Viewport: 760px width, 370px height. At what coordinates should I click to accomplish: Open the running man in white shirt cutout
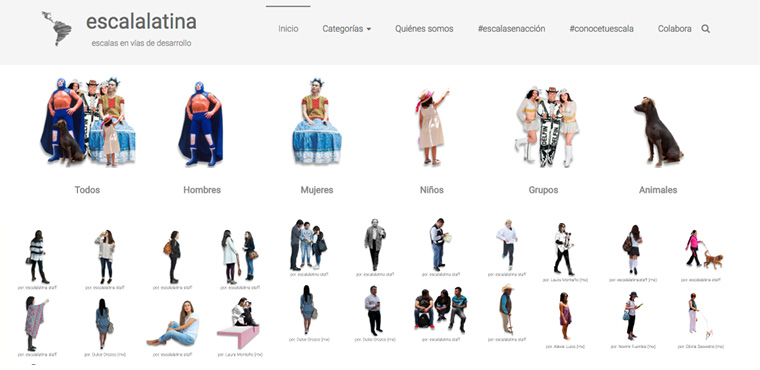[507, 245]
